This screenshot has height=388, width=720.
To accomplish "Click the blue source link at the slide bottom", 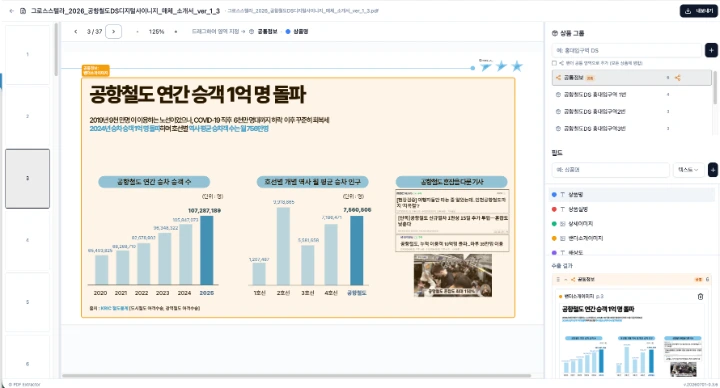I will [114, 308].
